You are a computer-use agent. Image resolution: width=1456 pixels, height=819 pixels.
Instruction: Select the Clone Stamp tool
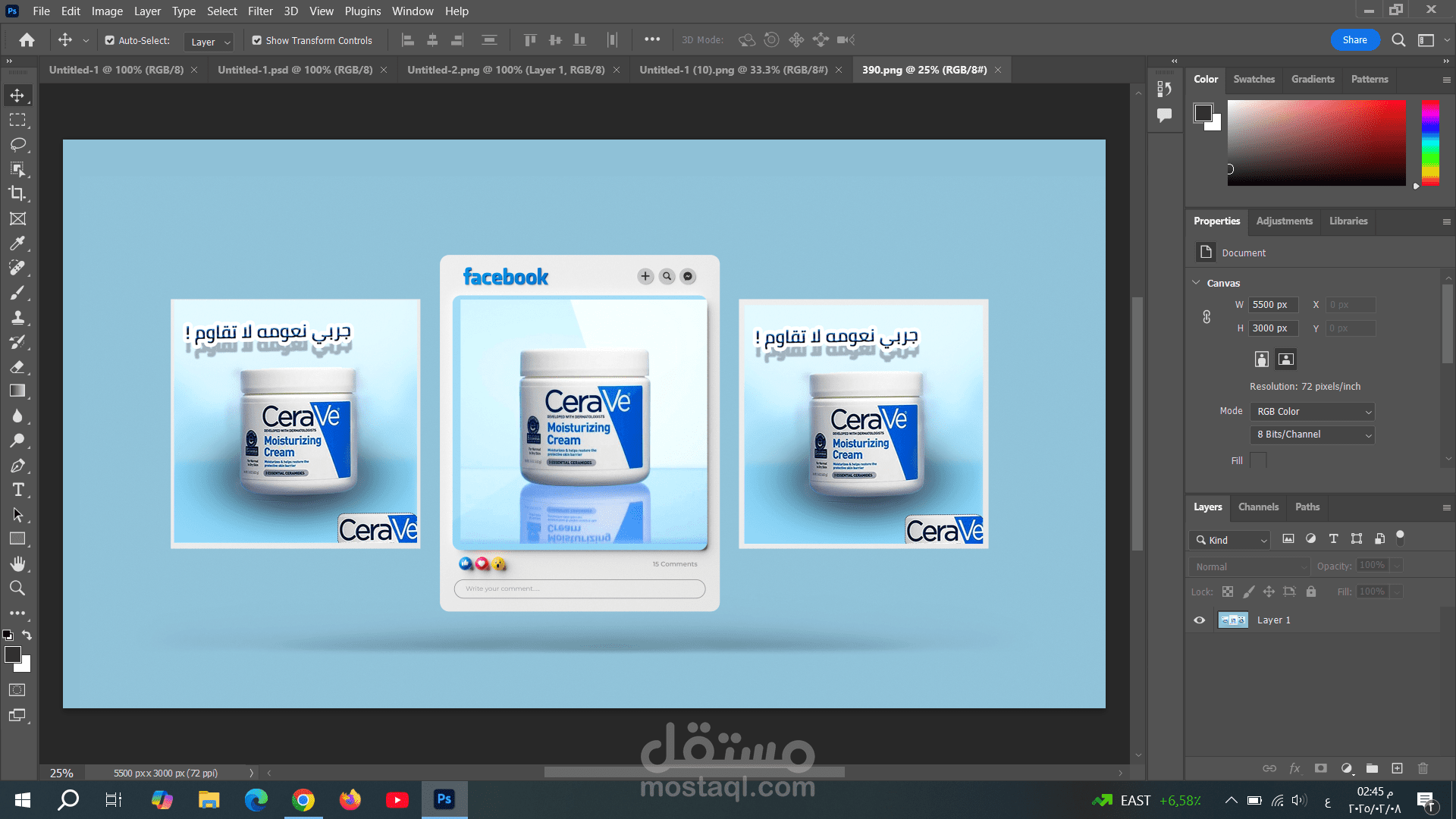[x=17, y=317]
